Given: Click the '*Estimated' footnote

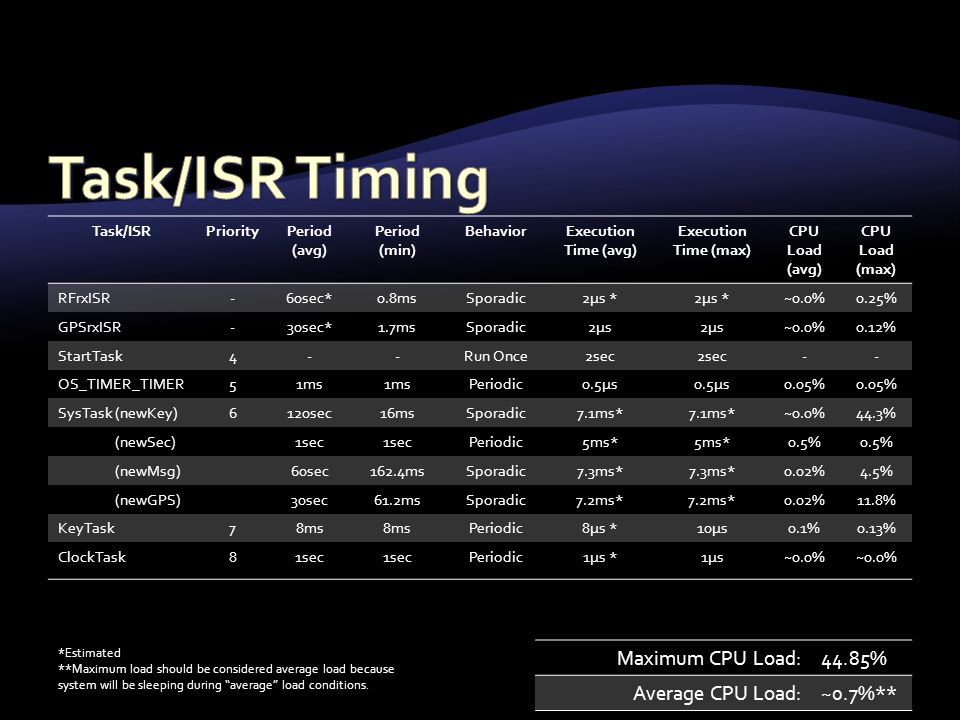Looking at the screenshot, I should point(89,653).
